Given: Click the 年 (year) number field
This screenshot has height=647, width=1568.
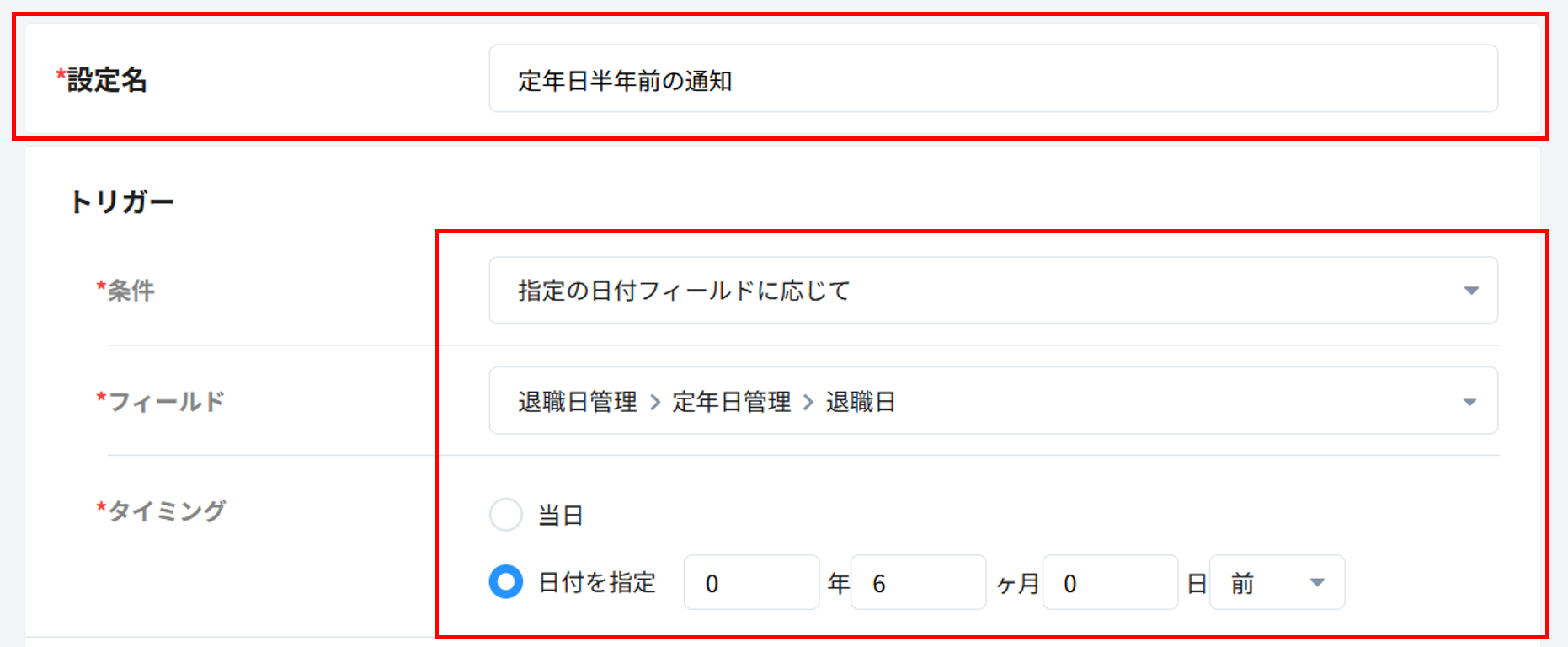Looking at the screenshot, I should (750, 583).
